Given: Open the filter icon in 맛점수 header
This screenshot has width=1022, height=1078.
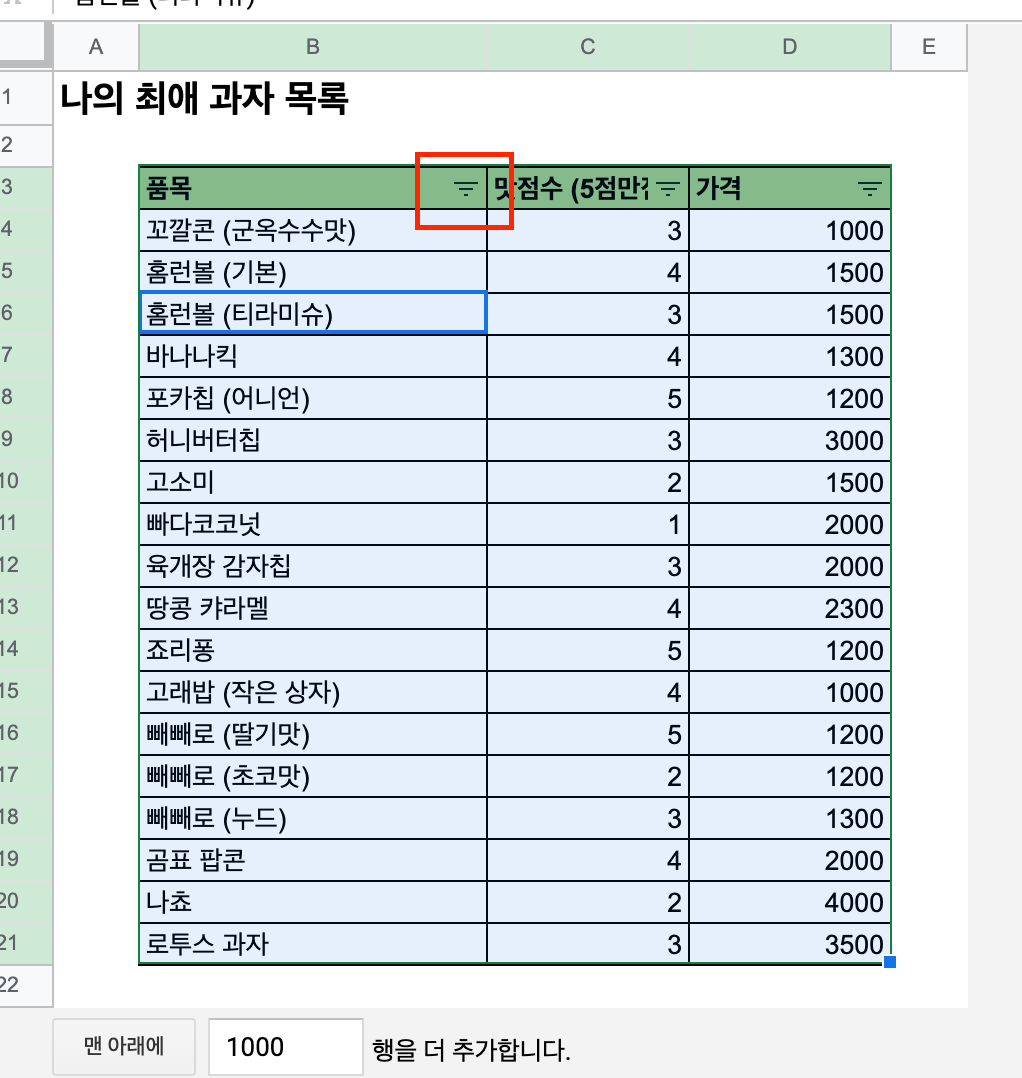Looking at the screenshot, I should (668, 188).
